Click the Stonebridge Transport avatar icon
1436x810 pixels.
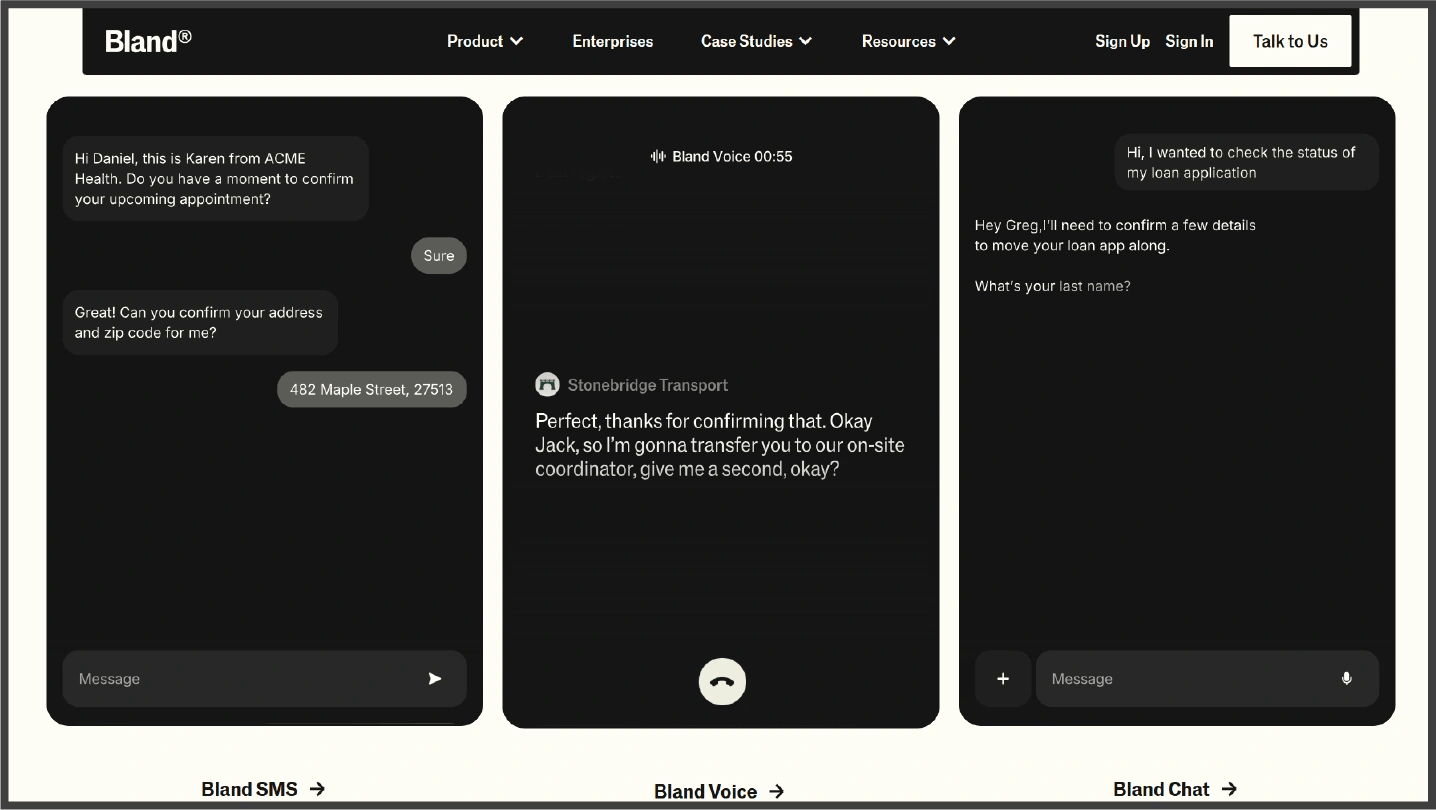click(547, 384)
